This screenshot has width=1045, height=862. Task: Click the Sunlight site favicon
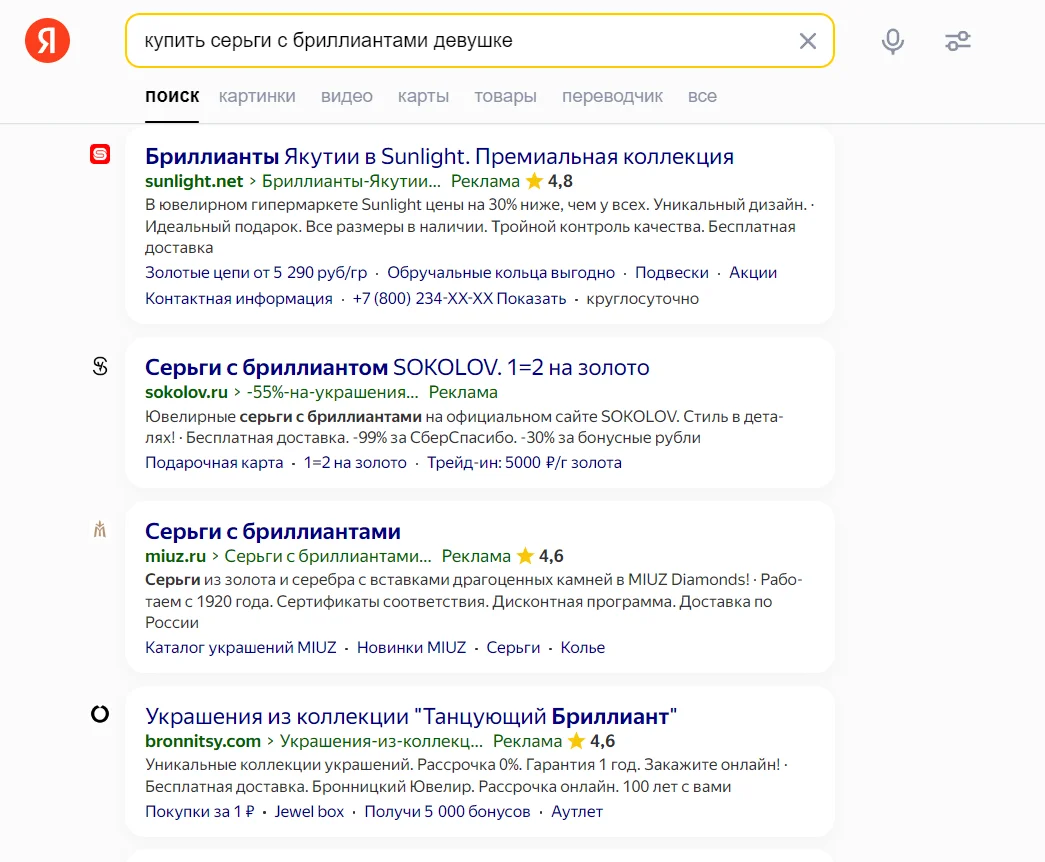coord(99,155)
